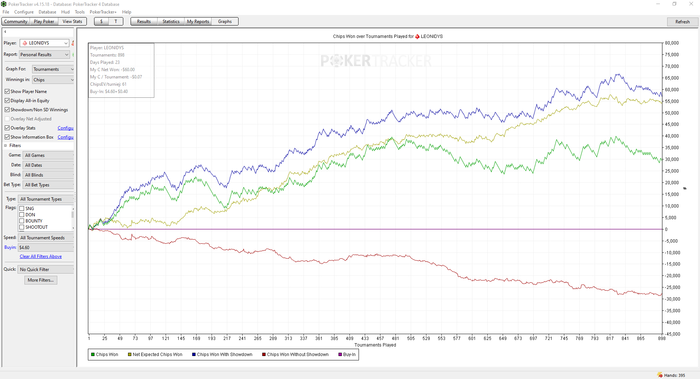Click the purple Buy-In legend swatch
Viewport: 700px width, 379px height.
pyautogui.click(x=340, y=354)
